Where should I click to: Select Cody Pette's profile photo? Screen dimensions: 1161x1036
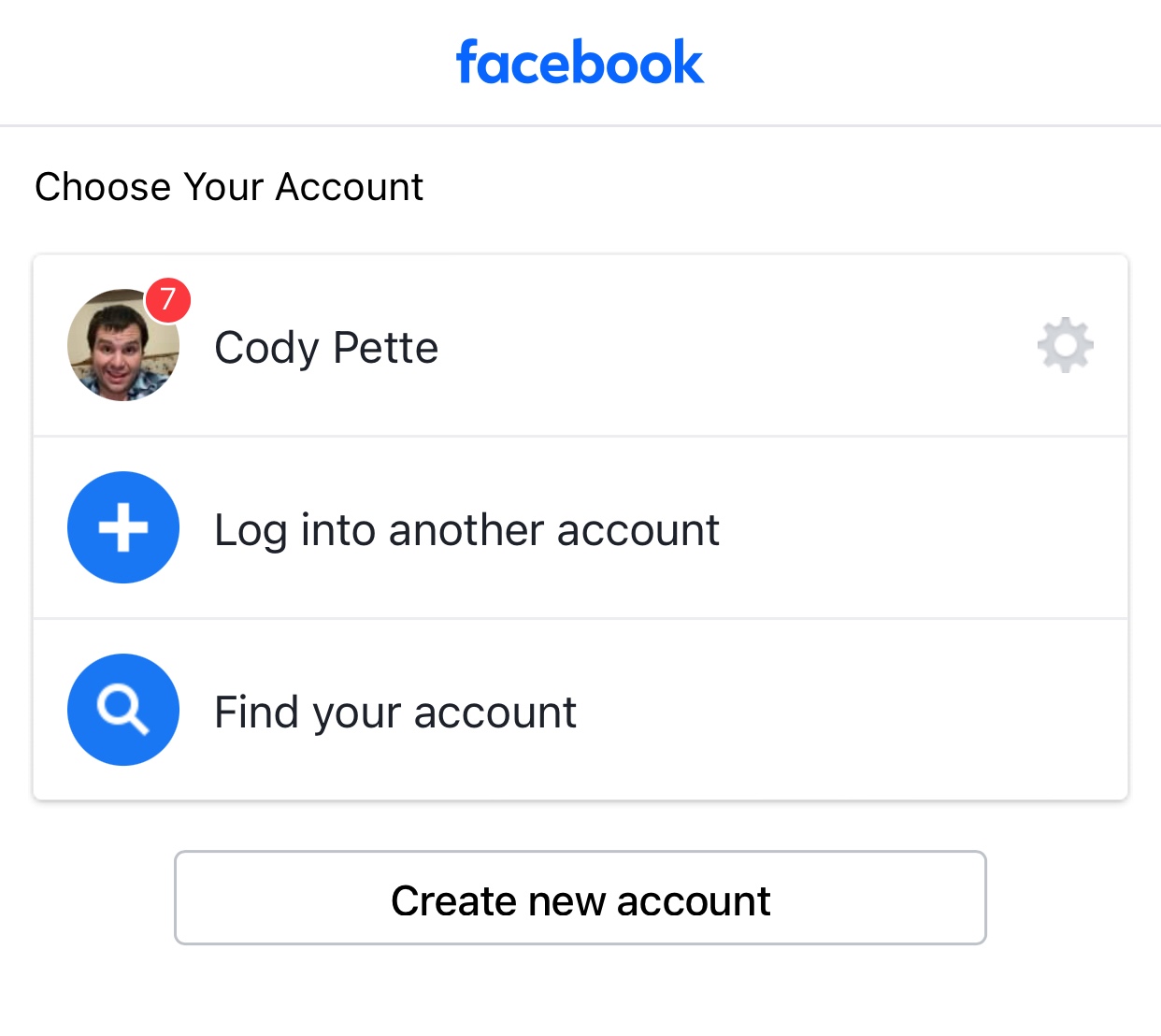(x=123, y=345)
